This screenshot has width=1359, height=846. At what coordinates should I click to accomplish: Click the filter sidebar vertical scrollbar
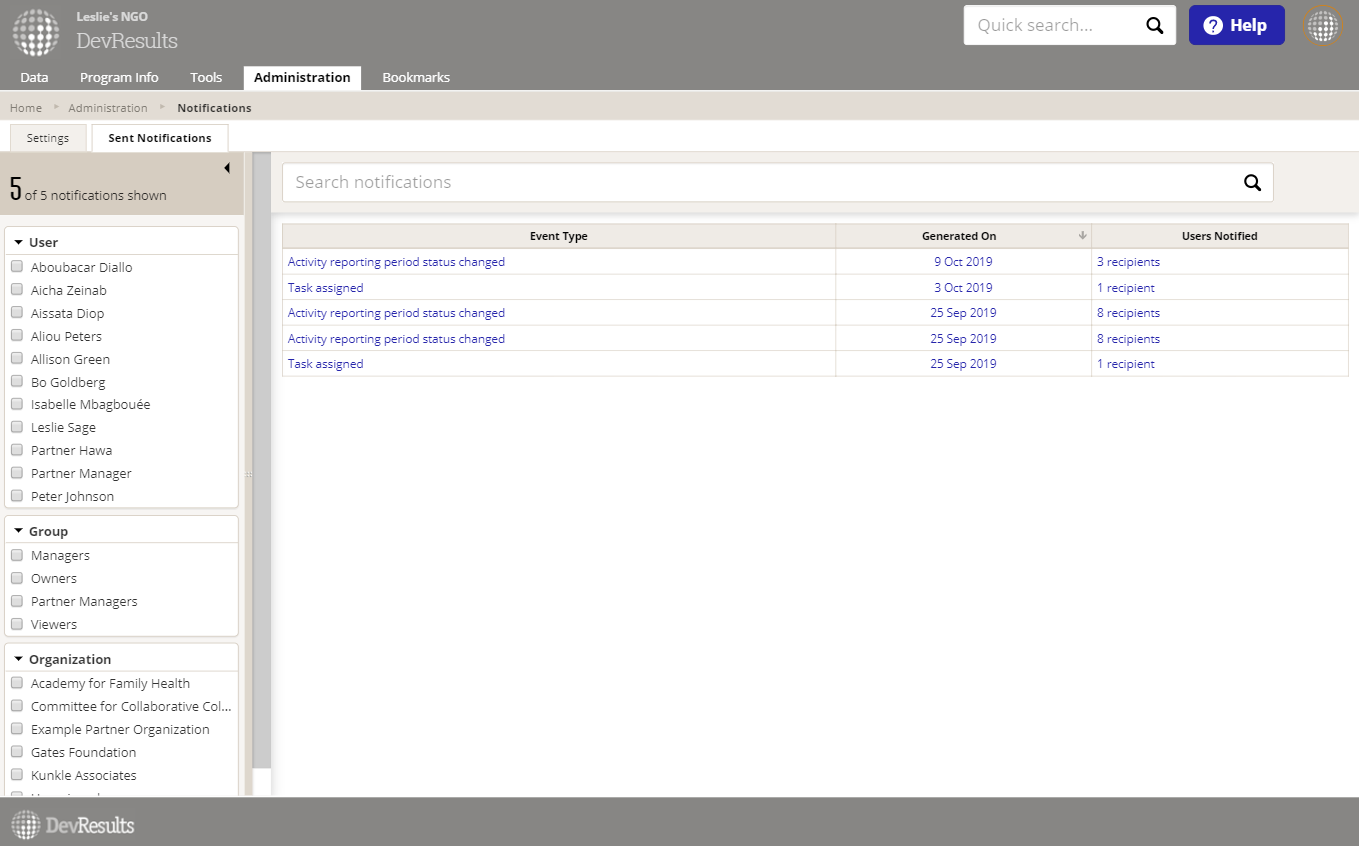point(262,460)
